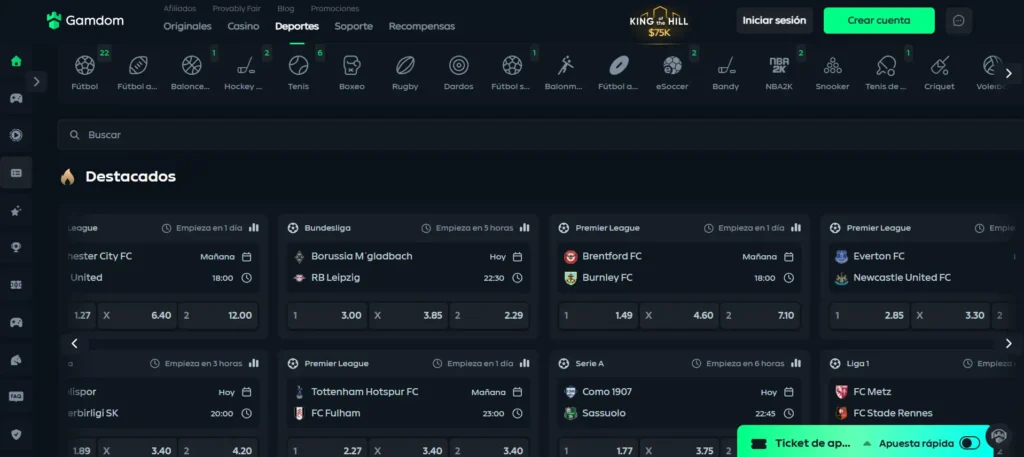Bet on Brentford at 1.49
This screenshot has width=1024, height=457.
coord(598,315)
